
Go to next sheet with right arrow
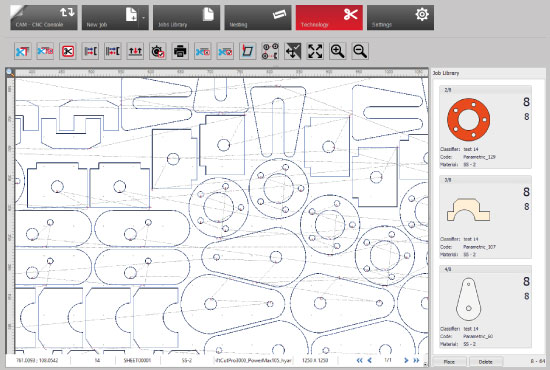click(406, 360)
